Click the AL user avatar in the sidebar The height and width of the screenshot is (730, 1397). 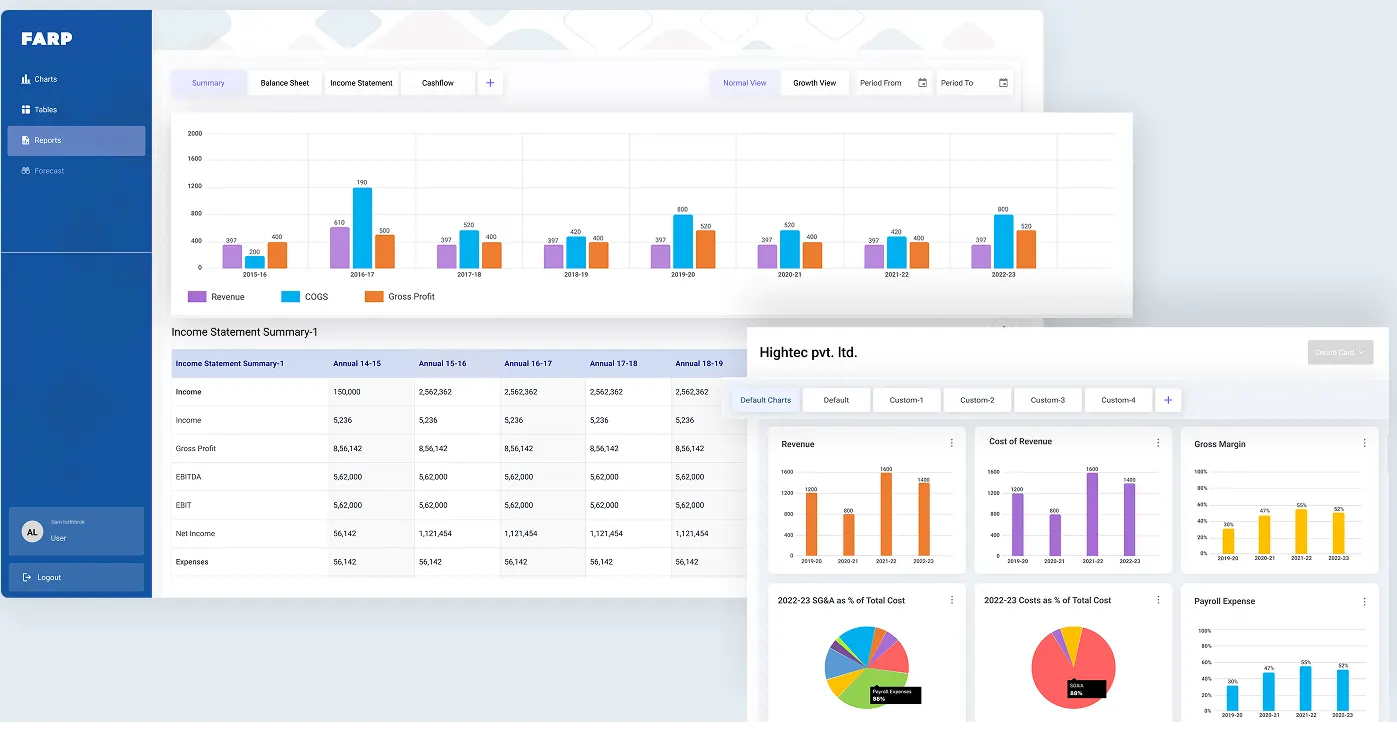click(32, 531)
